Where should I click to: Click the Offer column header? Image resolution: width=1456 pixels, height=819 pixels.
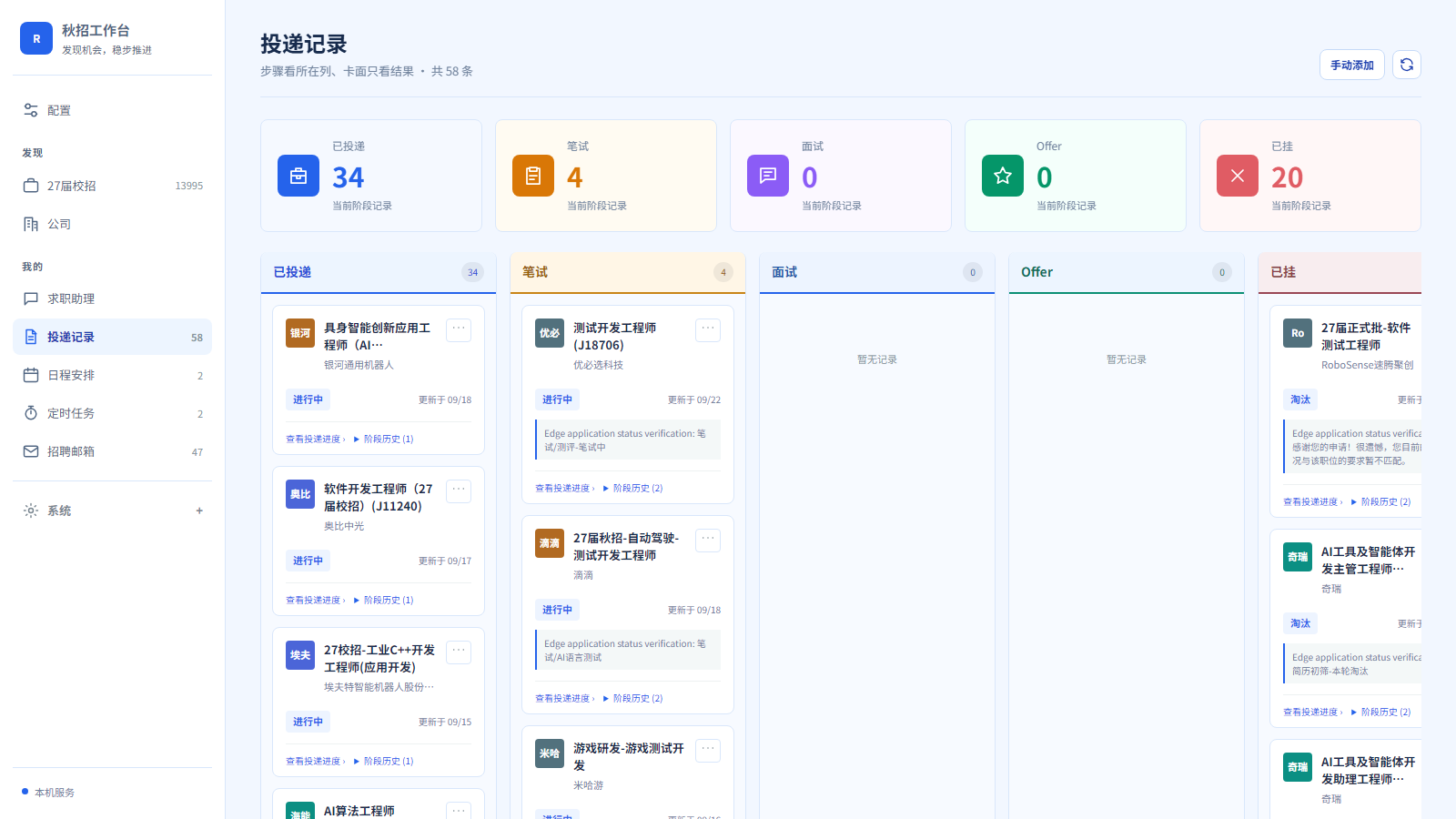(x=1127, y=272)
